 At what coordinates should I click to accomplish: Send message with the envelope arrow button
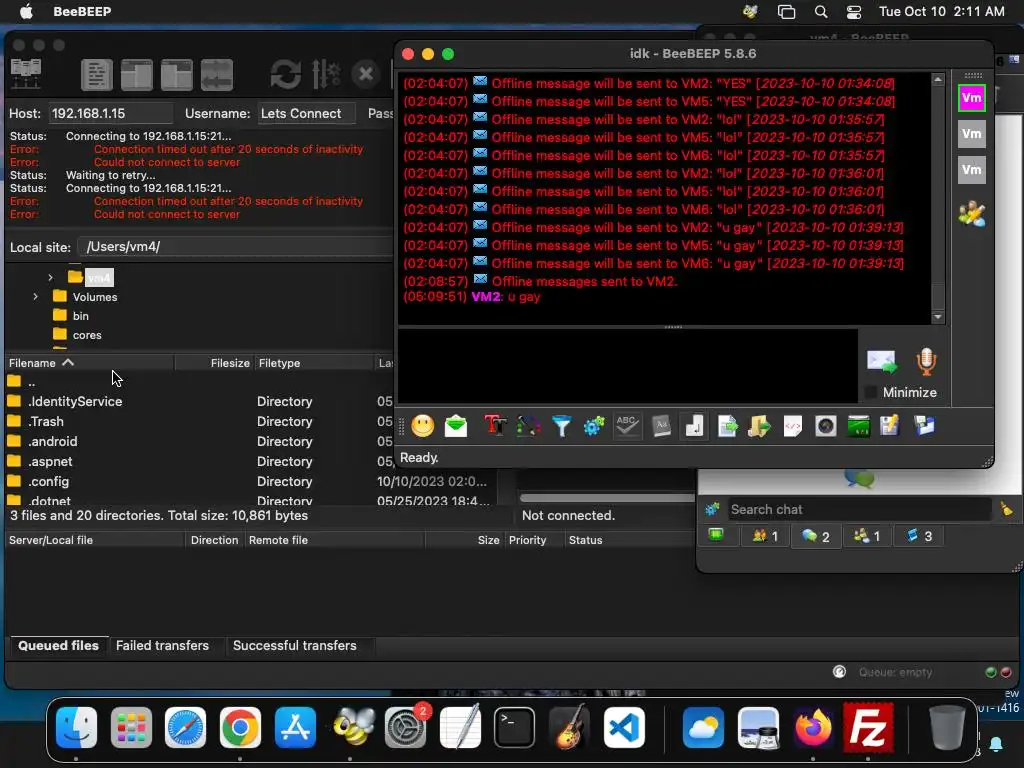(882, 361)
